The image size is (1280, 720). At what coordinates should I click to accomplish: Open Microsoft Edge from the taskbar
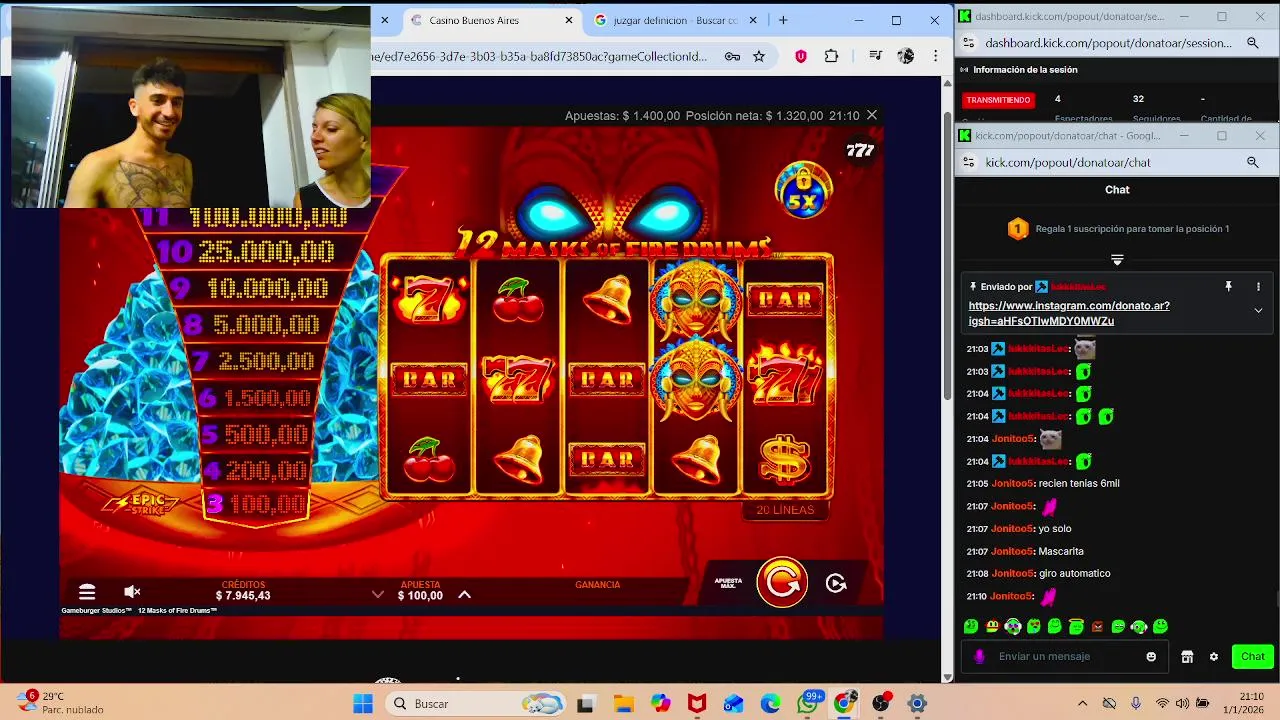click(770, 704)
